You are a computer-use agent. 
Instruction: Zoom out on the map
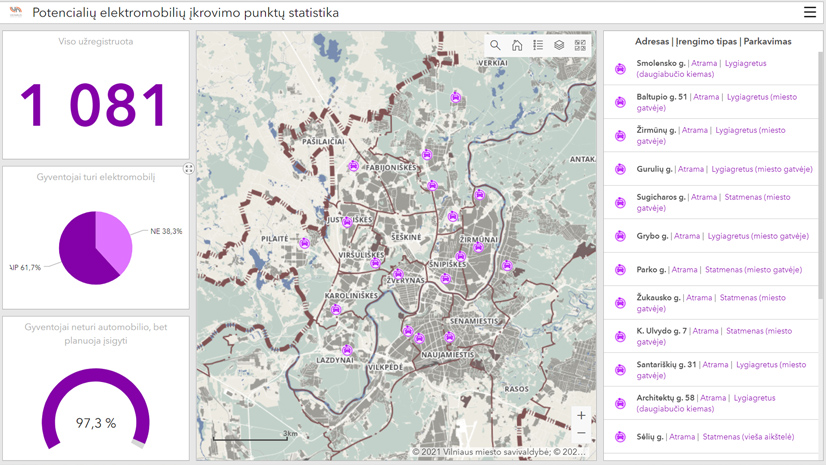pyautogui.click(x=581, y=433)
